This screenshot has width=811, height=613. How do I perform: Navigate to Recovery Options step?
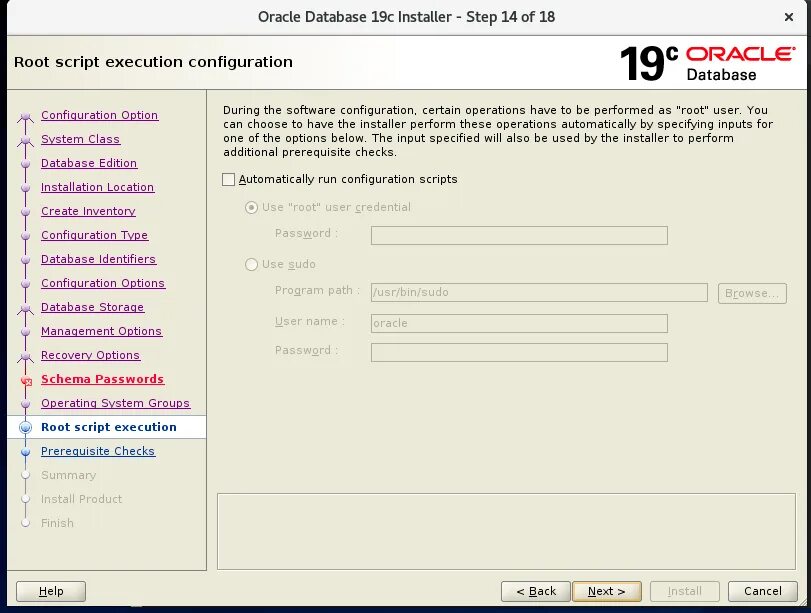[x=90, y=355]
